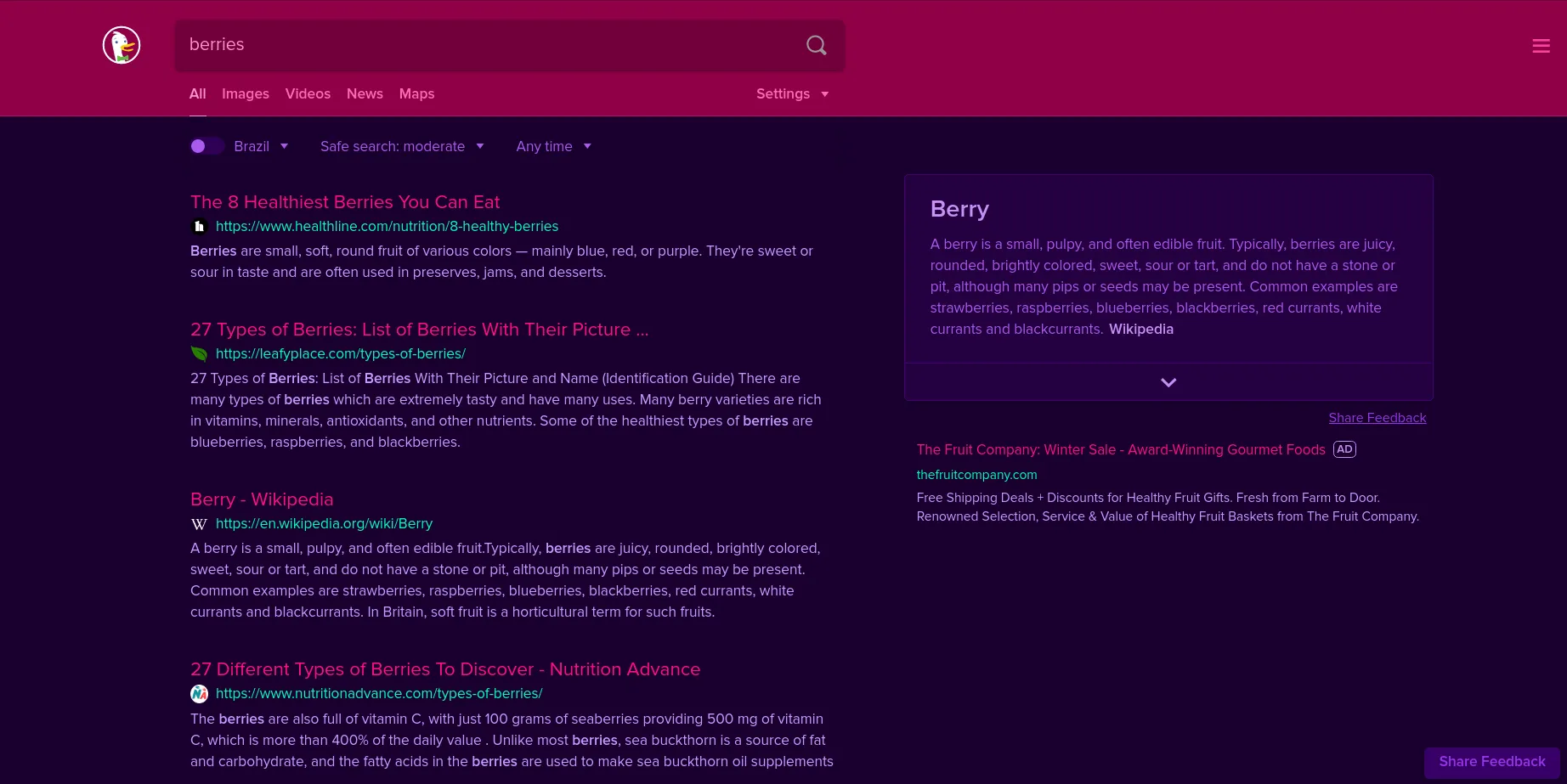
Task: Select the All tab
Action: click(x=197, y=93)
